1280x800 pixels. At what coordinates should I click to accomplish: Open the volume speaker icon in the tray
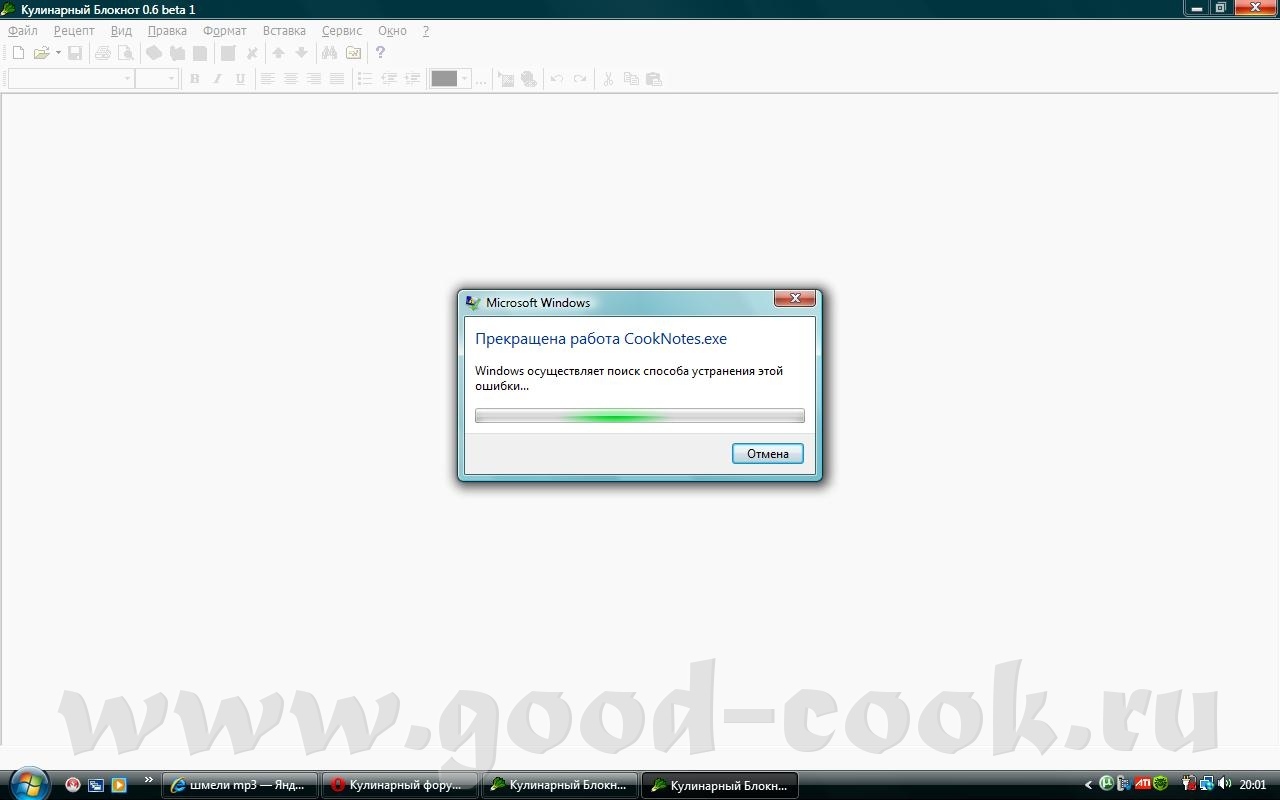(1225, 784)
